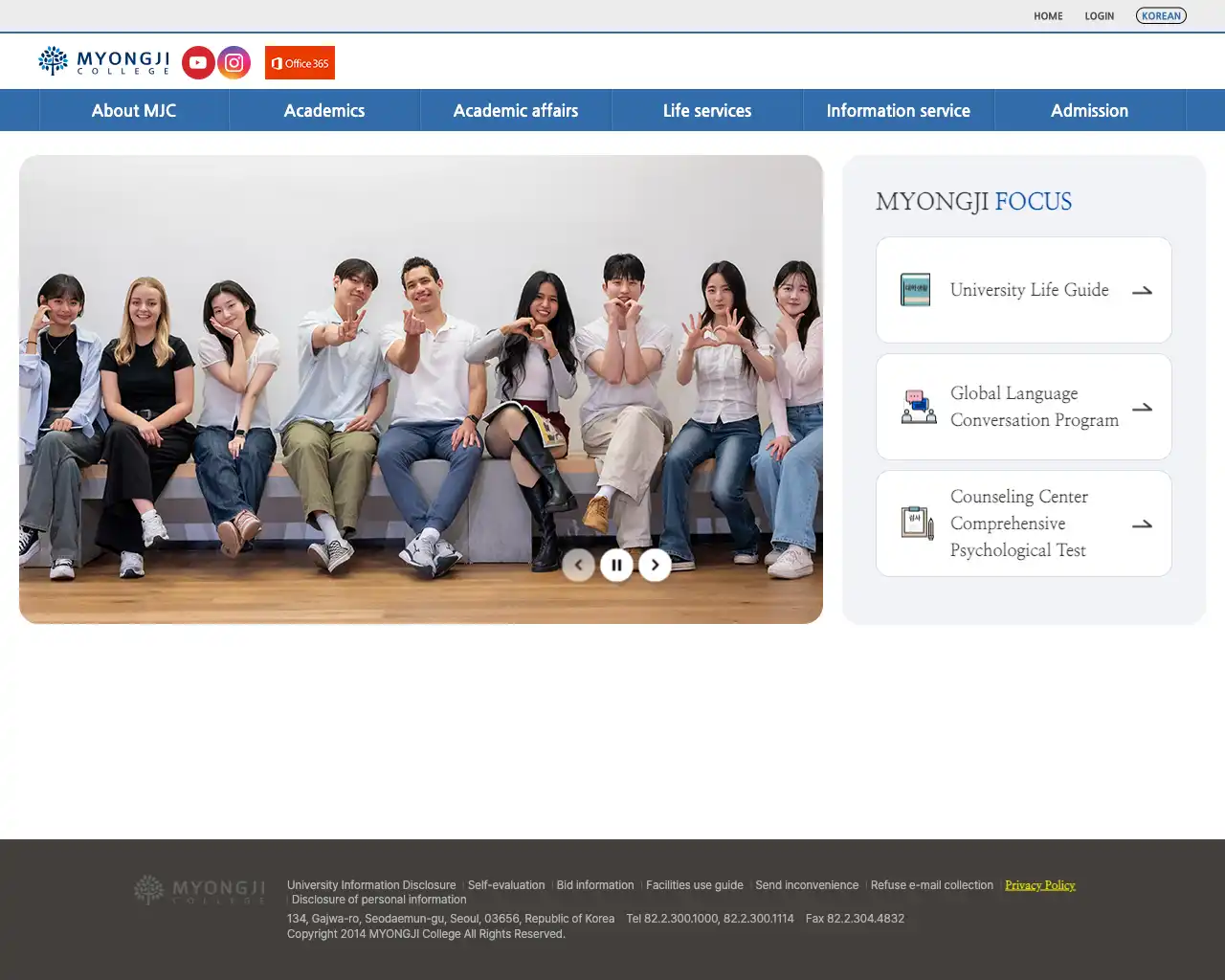1225x980 pixels.
Task: Open University Information Disclosure footer link
Action: [371, 885]
